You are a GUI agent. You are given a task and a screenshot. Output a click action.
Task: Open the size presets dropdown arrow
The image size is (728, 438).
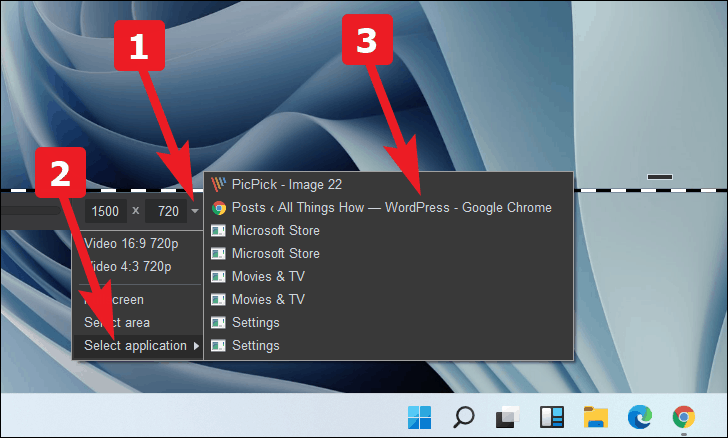(195, 211)
